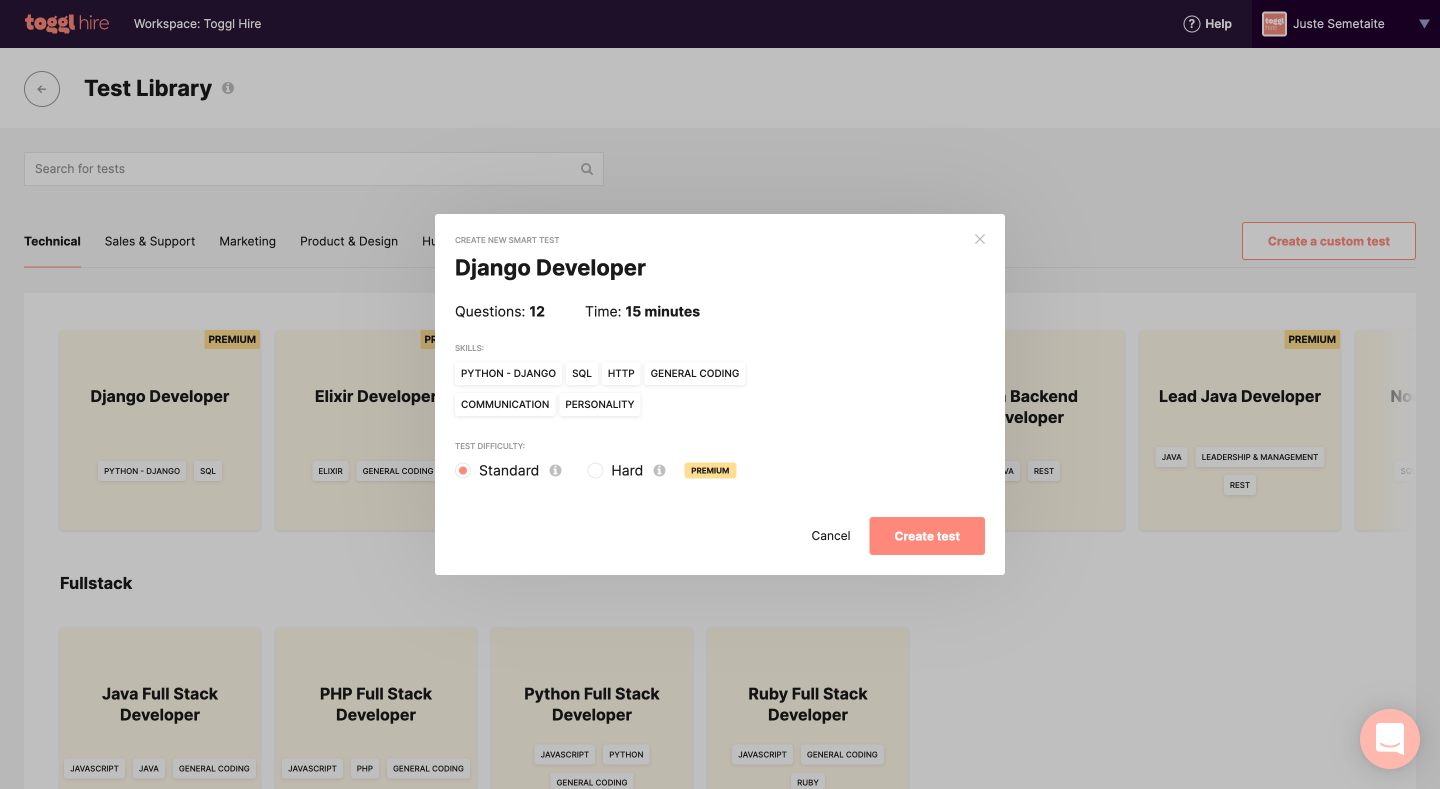
Task: Click the magnifier icon in the search box
Action: [587, 169]
